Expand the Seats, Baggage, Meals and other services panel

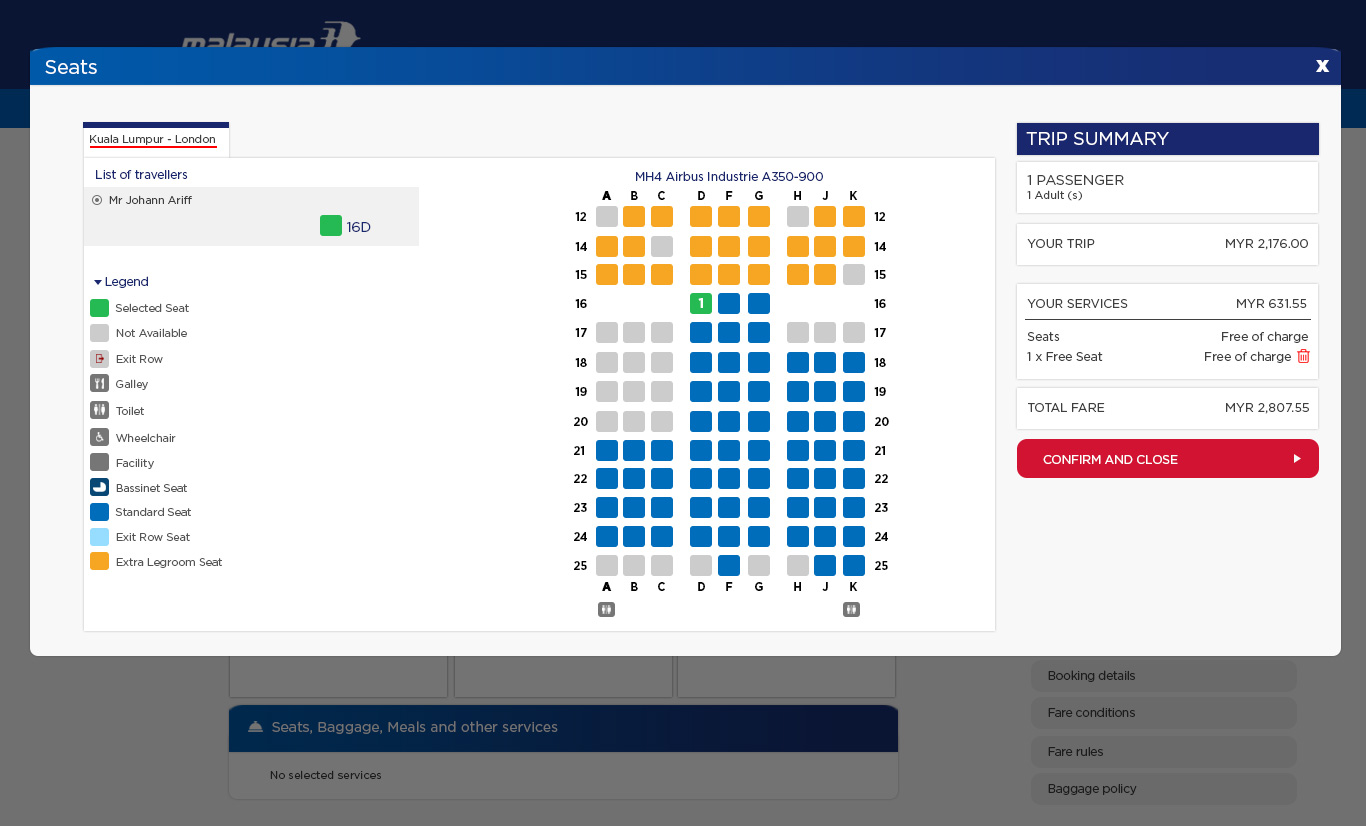(x=563, y=728)
